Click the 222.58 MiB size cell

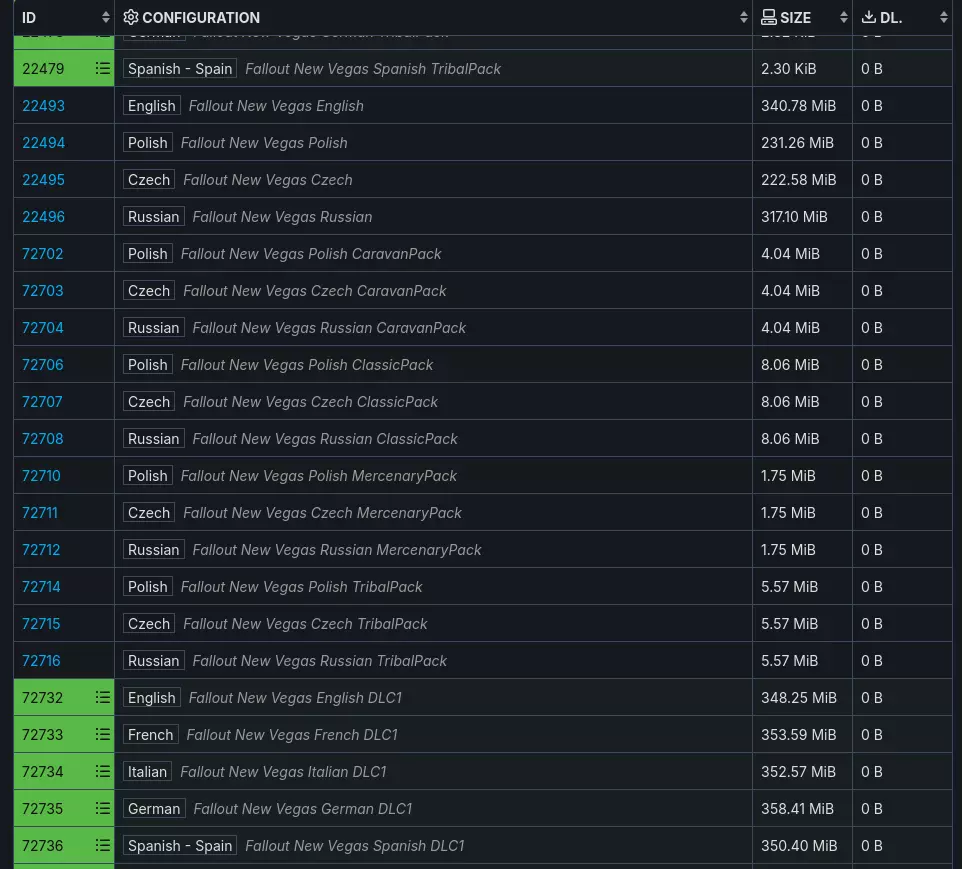click(x=802, y=180)
